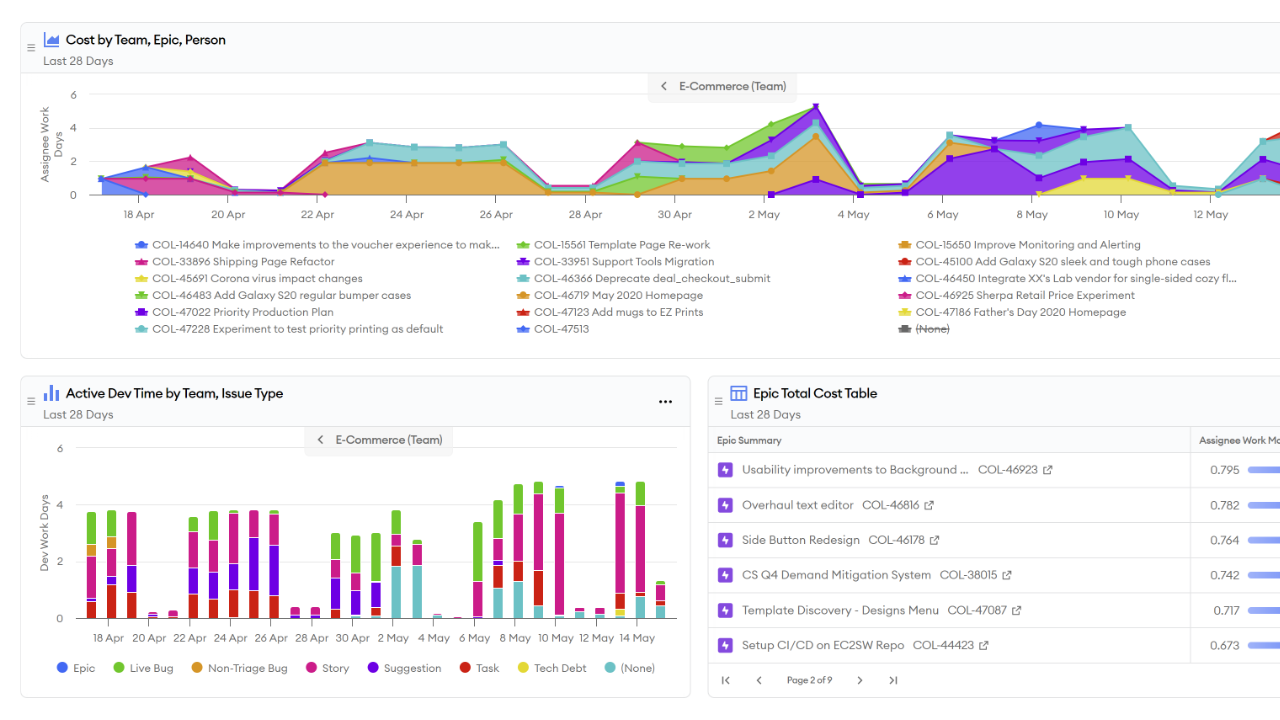The width and height of the screenshot is (1280, 720).
Task: Click the bar chart icon beside Active Dev Time
Action: point(51,393)
